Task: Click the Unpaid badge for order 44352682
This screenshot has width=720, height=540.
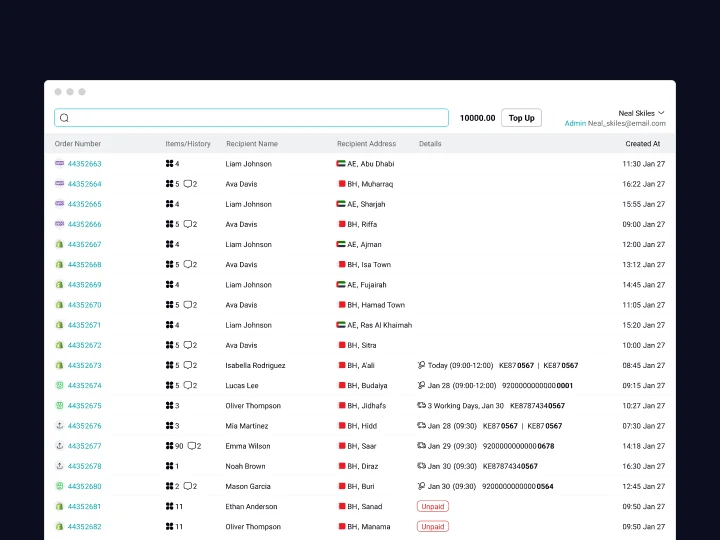Action: 433,527
